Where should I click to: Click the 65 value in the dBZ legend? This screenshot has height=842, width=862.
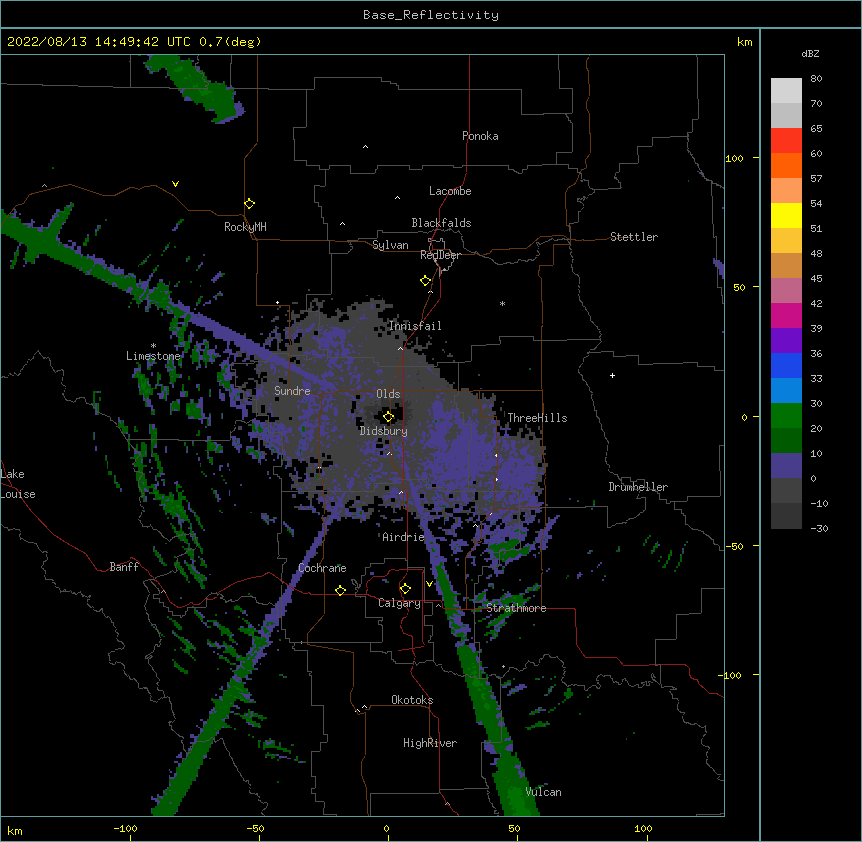point(816,129)
